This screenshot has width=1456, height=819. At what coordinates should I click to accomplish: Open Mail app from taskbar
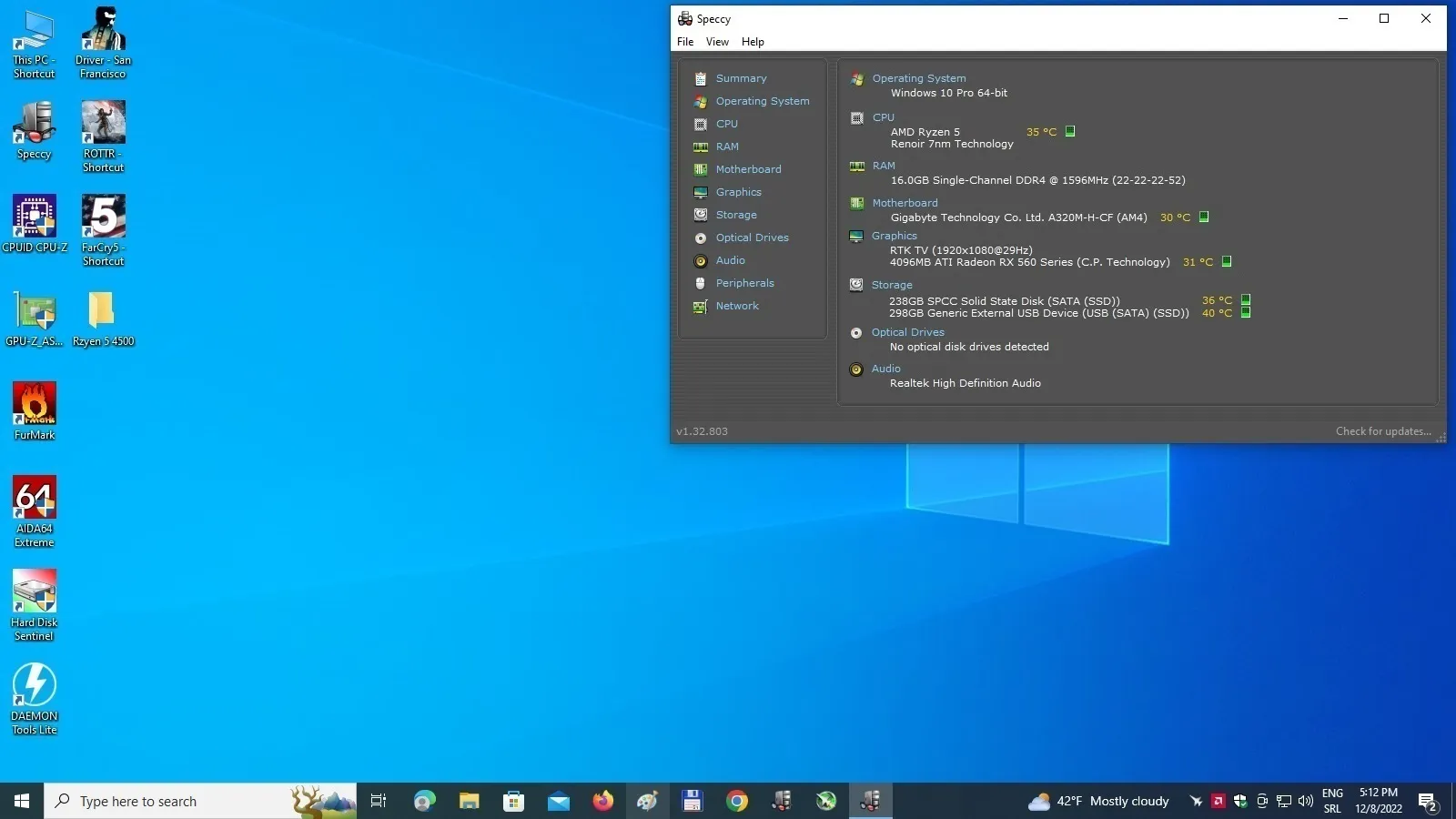click(558, 801)
